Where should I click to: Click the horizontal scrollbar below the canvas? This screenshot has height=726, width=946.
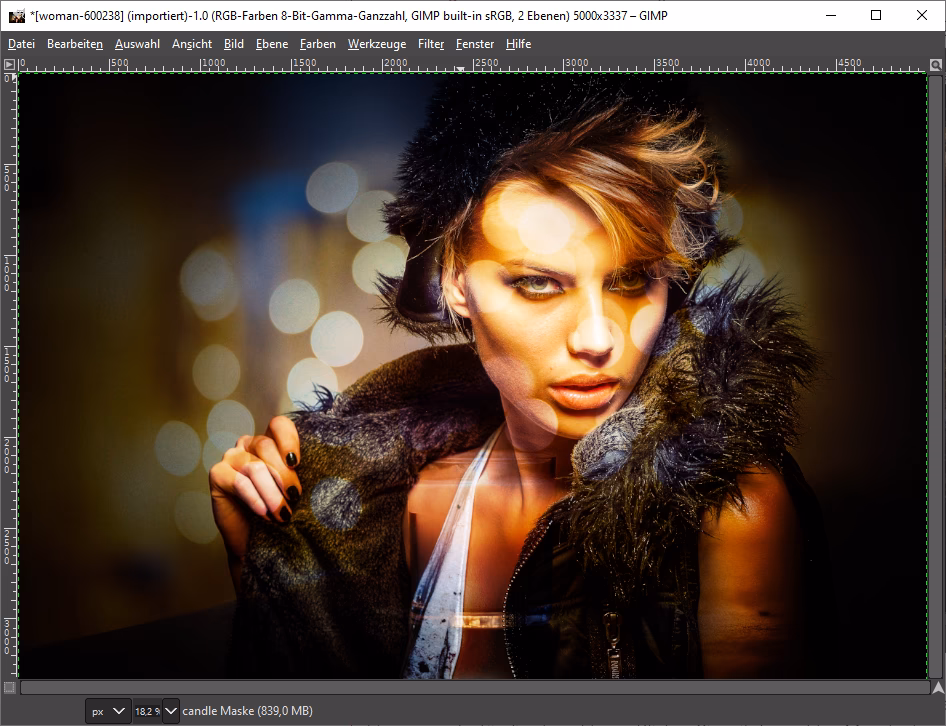pyautogui.click(x=470, y=688)
